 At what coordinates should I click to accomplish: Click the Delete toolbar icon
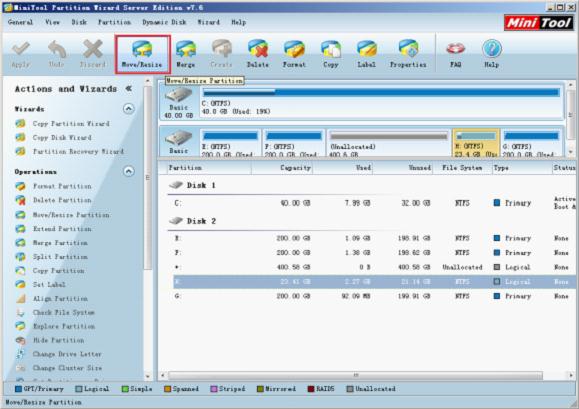tap(258, 54)
